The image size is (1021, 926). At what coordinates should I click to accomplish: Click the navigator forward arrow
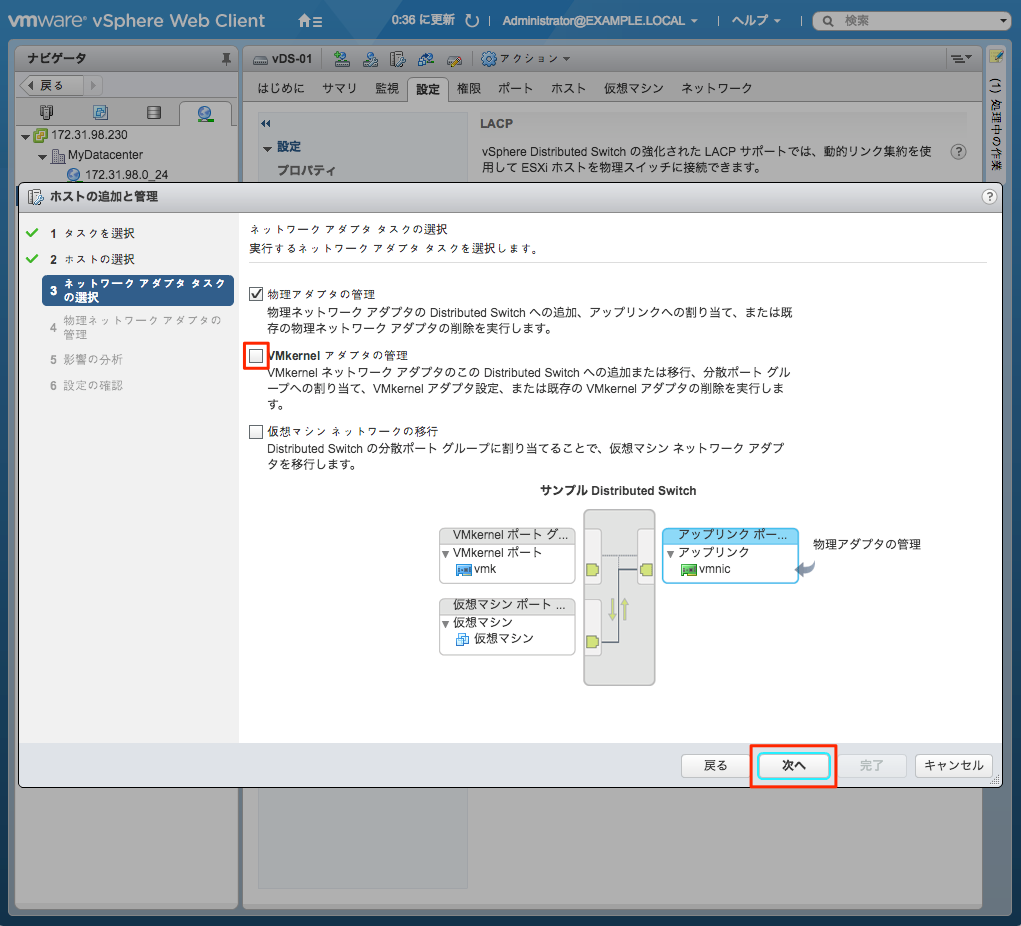click(93, 85)
